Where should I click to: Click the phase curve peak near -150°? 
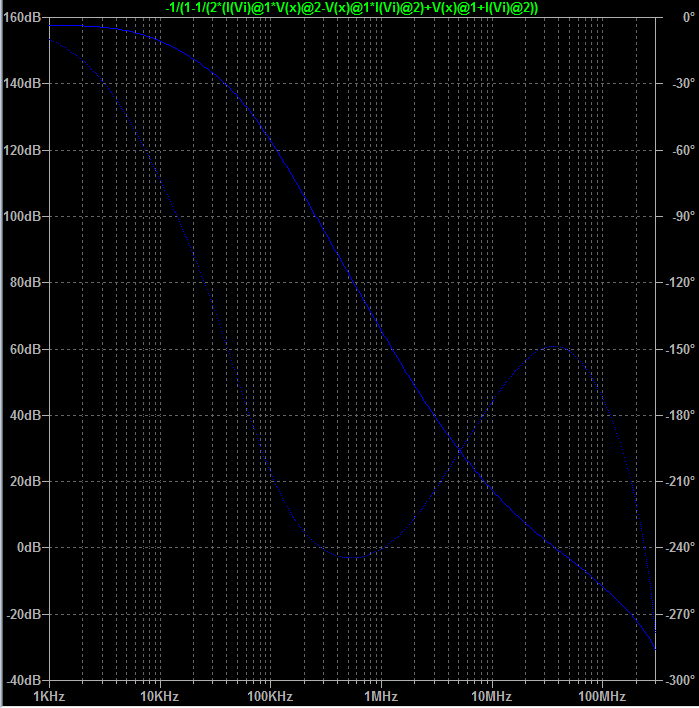pos(555,346)
